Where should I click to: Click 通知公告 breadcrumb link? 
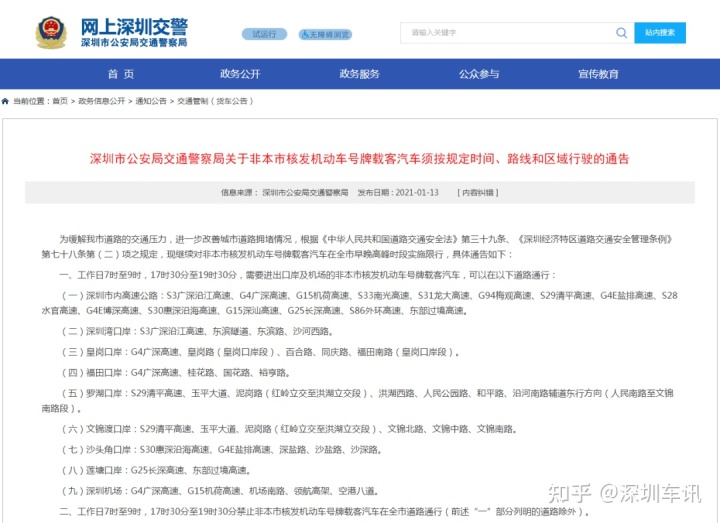[x=151, y=101]
